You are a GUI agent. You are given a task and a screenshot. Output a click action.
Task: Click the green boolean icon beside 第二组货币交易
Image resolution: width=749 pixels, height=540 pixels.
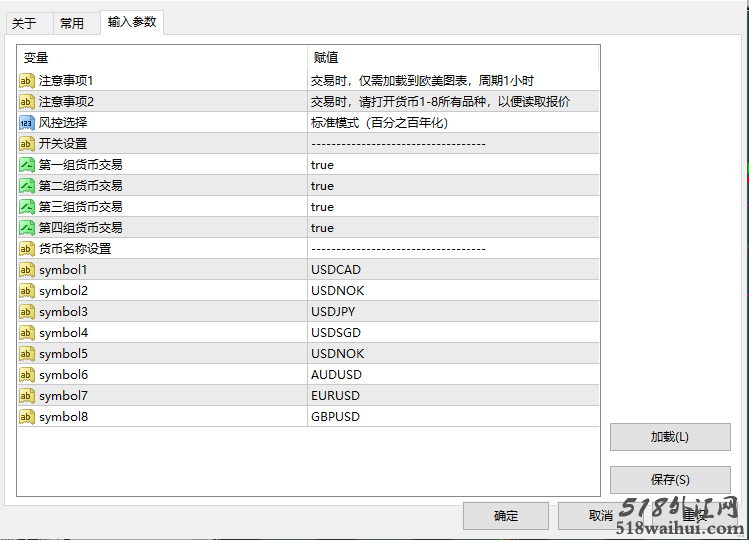click(x=27, y=186)
